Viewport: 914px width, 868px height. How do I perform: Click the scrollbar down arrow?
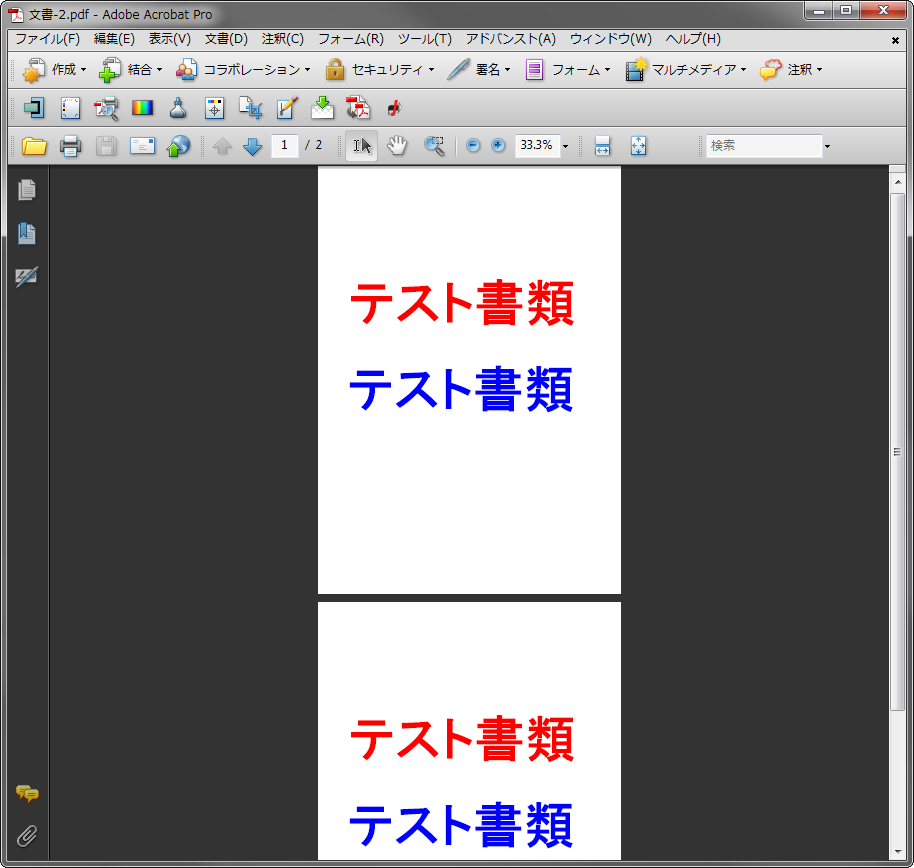[x=898, y=852]
